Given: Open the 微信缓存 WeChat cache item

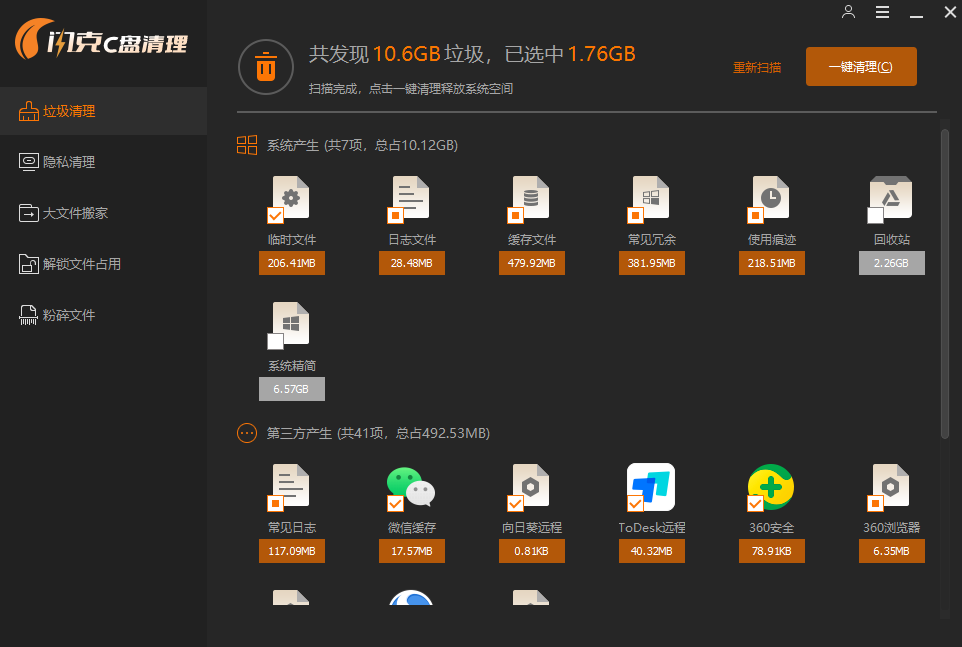Looking at the screenshot, I should tap(411, 487).
